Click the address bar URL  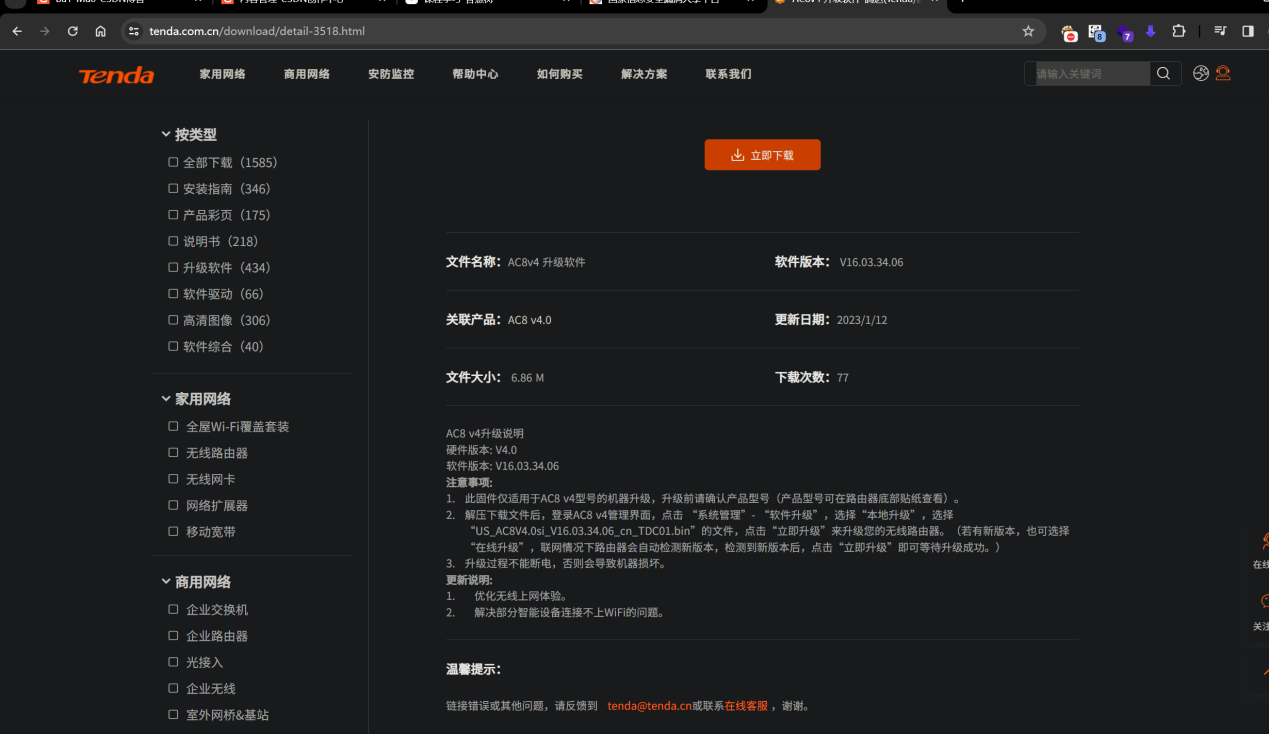(257, 31)
